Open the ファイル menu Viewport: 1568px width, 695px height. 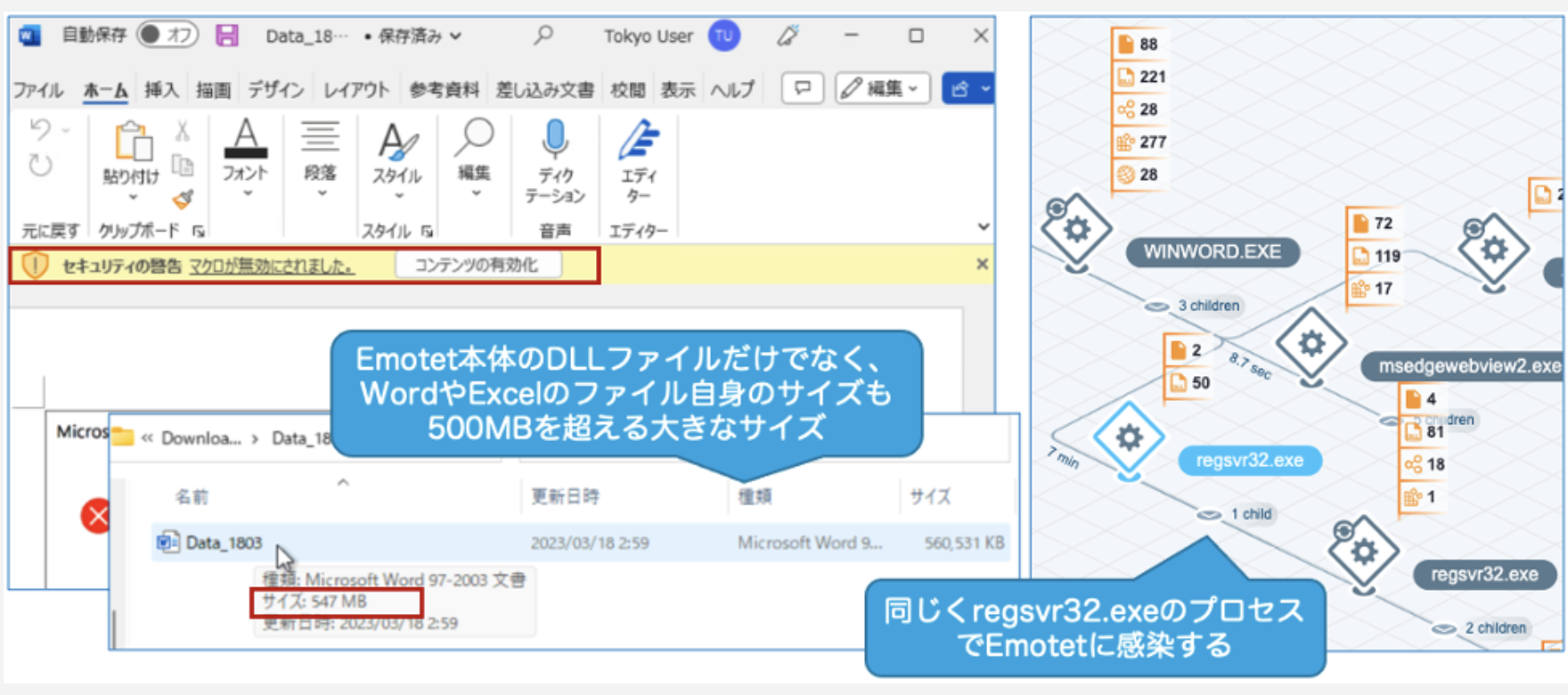click(38, 89)
